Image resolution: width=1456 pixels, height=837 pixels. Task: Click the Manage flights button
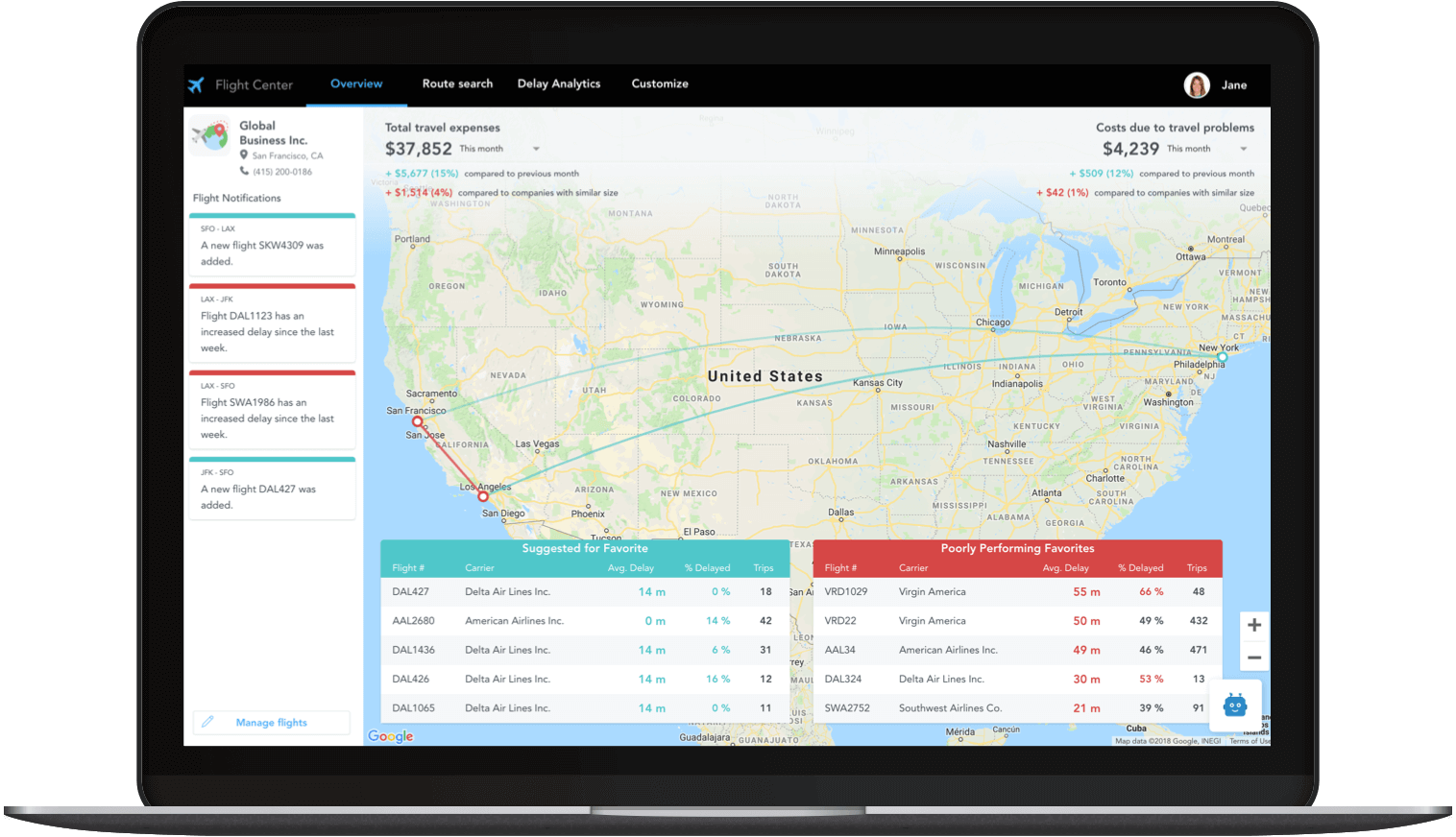[x=271, y=723]
